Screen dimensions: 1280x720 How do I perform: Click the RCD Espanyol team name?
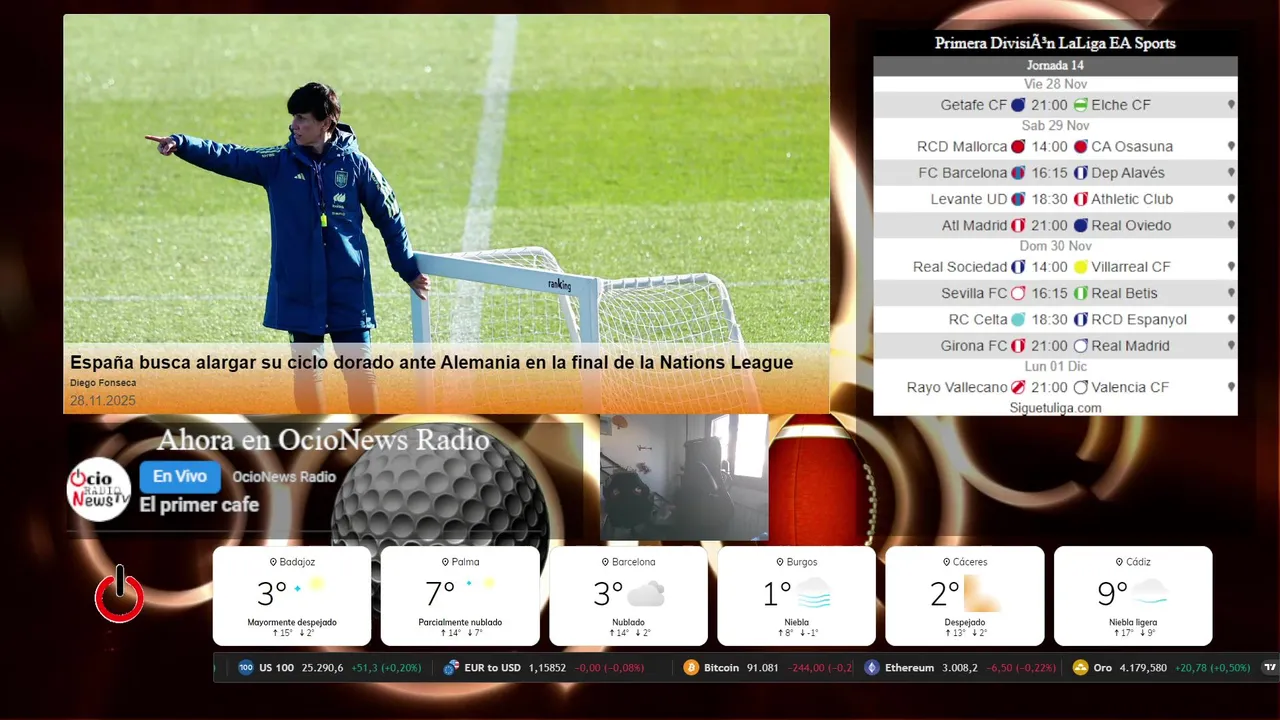(1139, 320)
